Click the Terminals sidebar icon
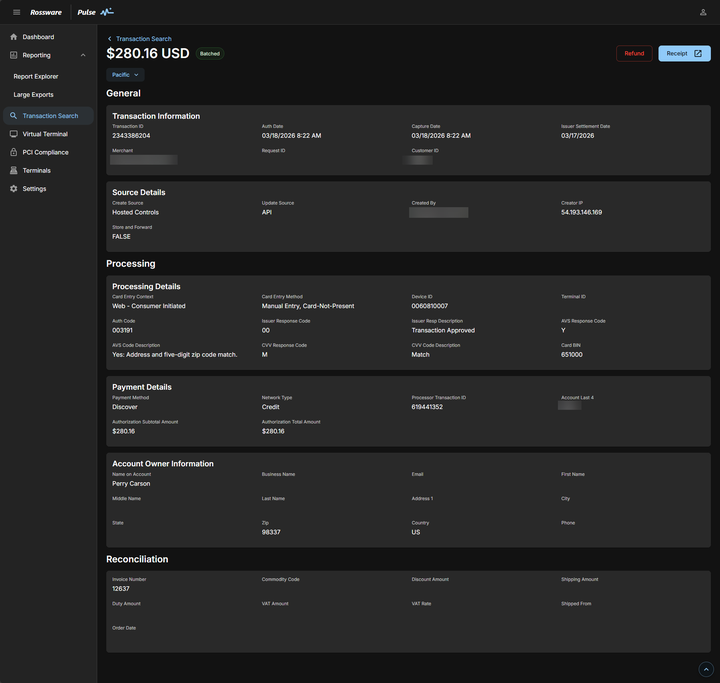 (13, 170)
